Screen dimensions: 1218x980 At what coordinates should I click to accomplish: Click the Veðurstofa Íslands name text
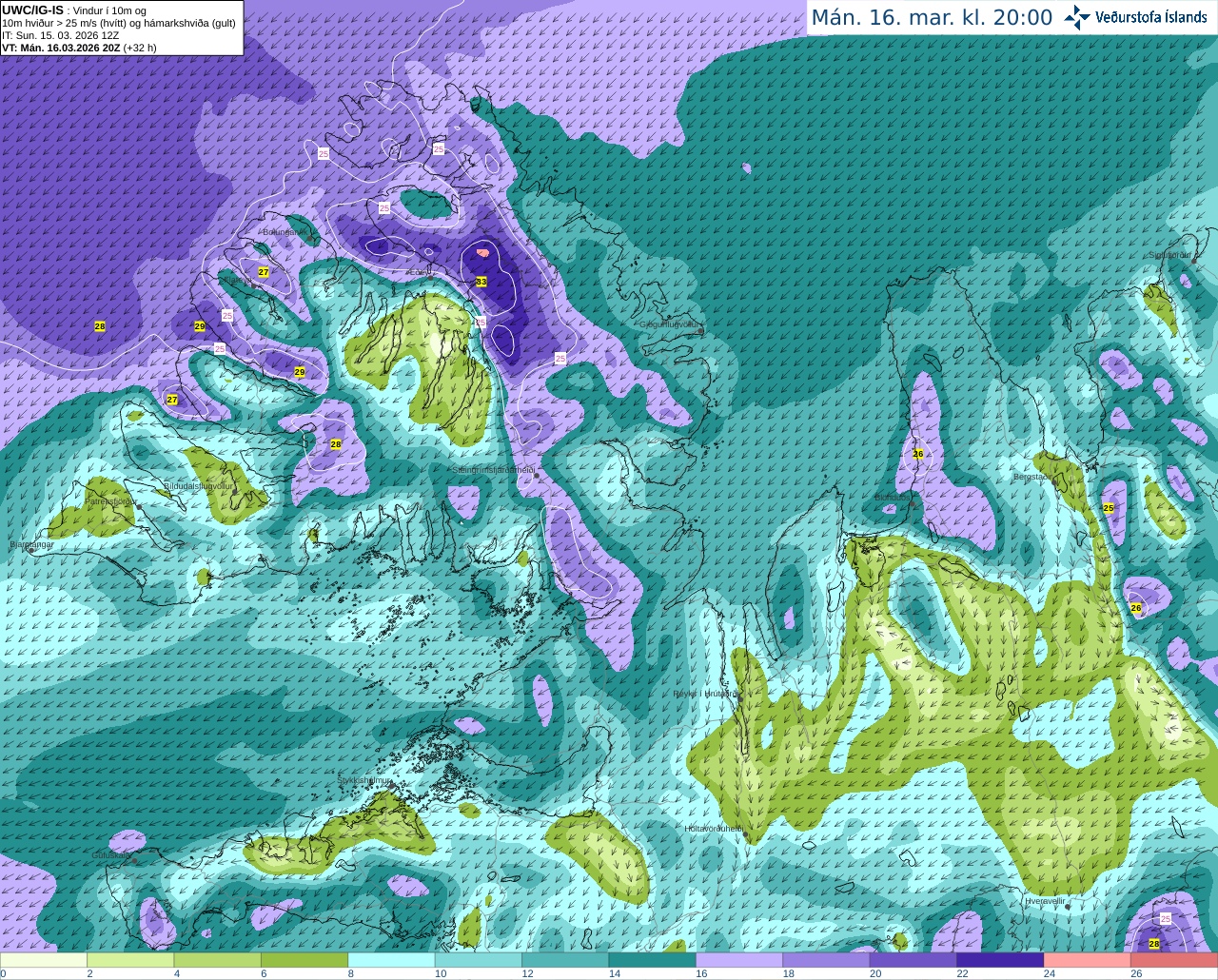pyautogui.click(x=1150, y=17)
